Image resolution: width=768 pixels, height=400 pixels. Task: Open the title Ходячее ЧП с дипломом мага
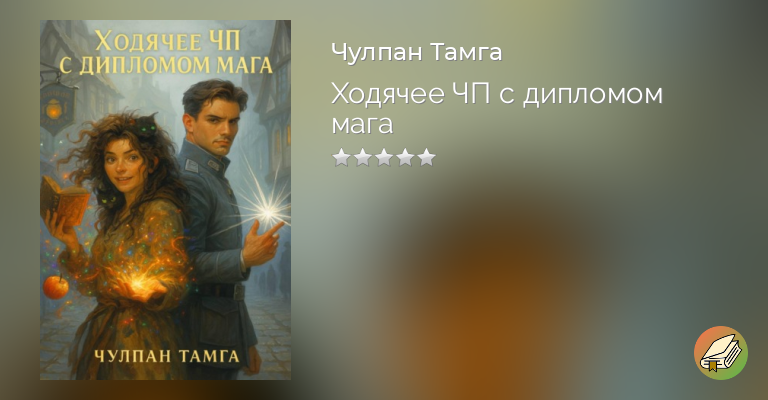click(x=497, y=108)
